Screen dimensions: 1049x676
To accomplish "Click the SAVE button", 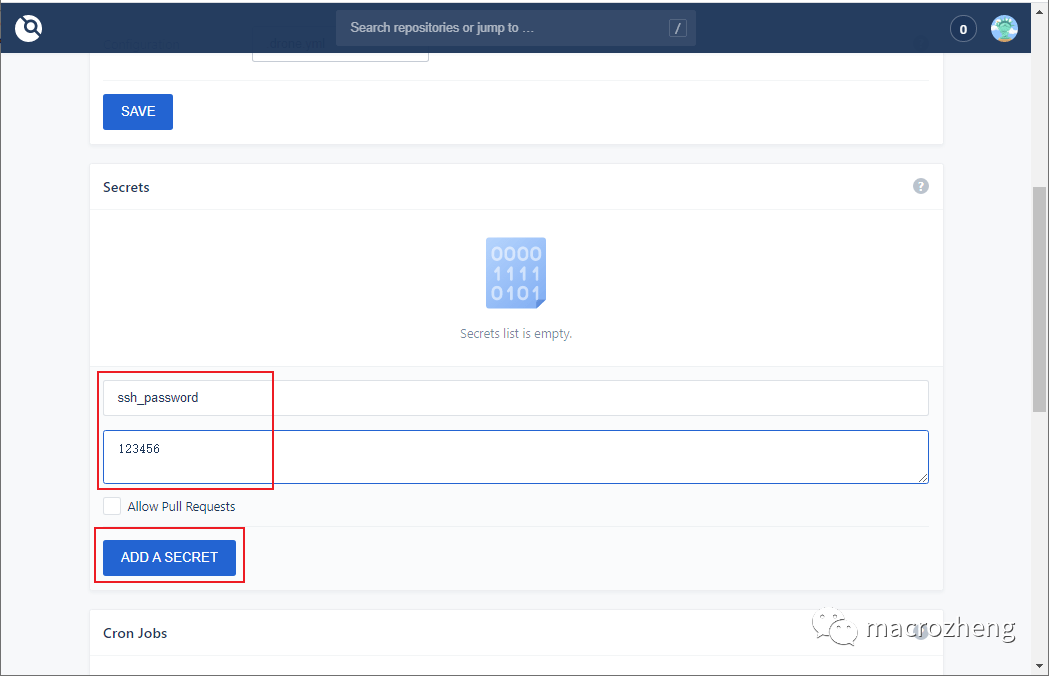I will click(137, 111).
